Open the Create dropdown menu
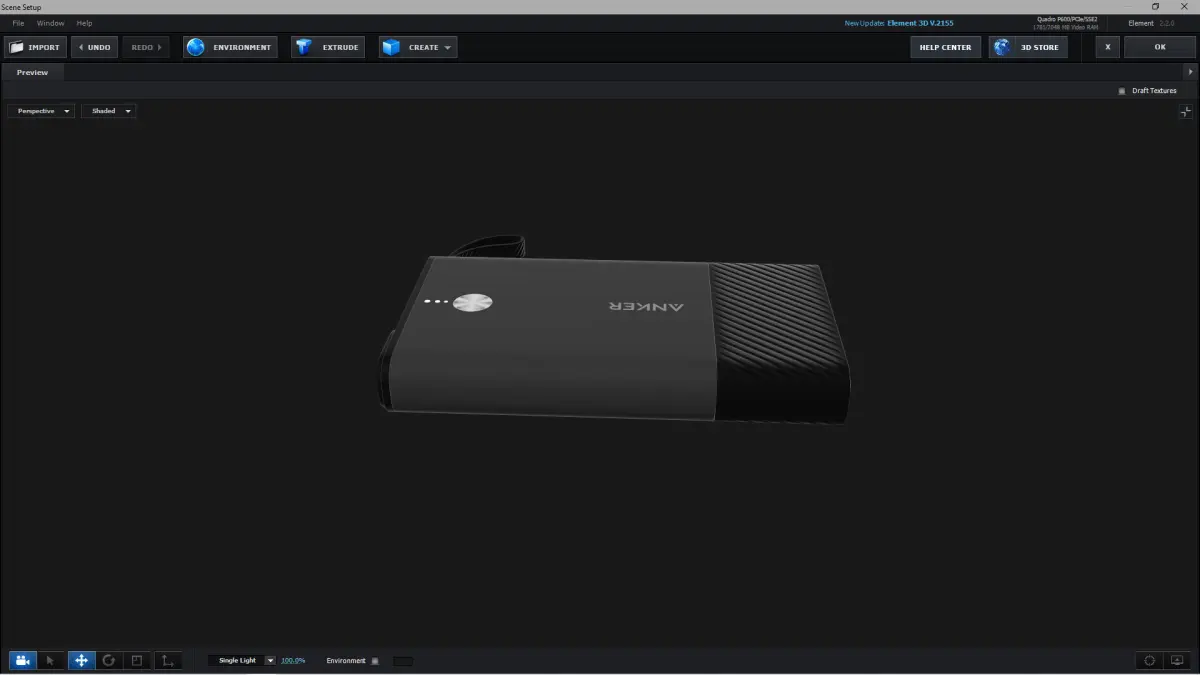The height and width of the screenshot is (675, 1200). [418, 47]
